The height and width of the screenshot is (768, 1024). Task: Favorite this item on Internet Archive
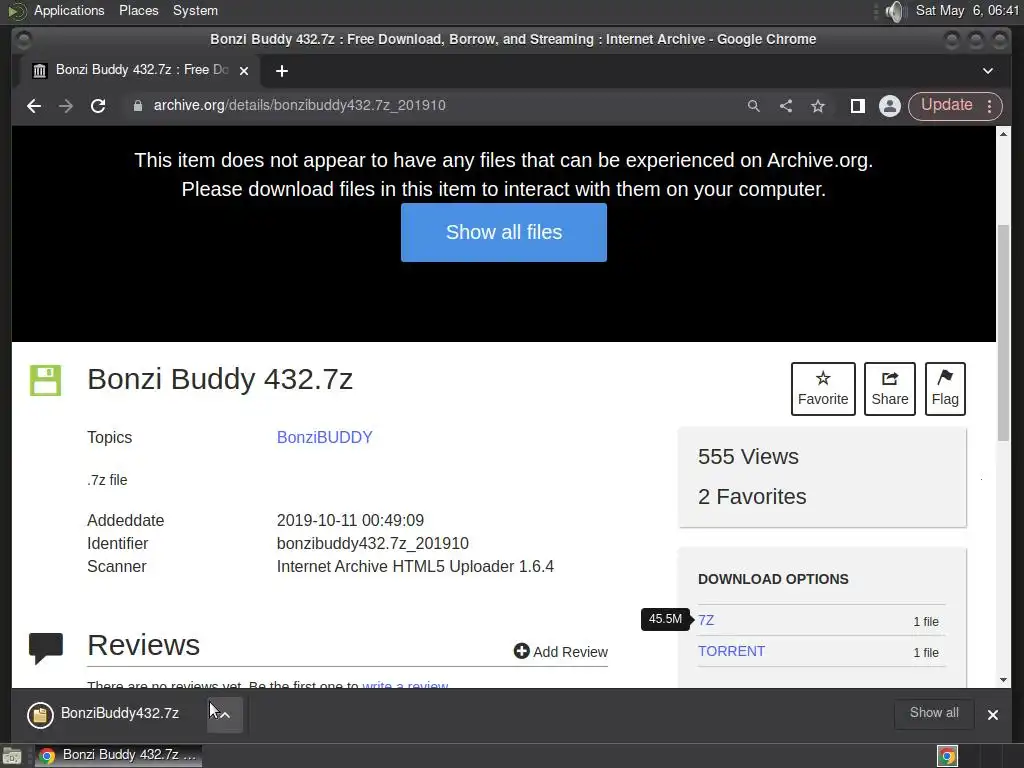pyautogui.click(x=823, y=389)
